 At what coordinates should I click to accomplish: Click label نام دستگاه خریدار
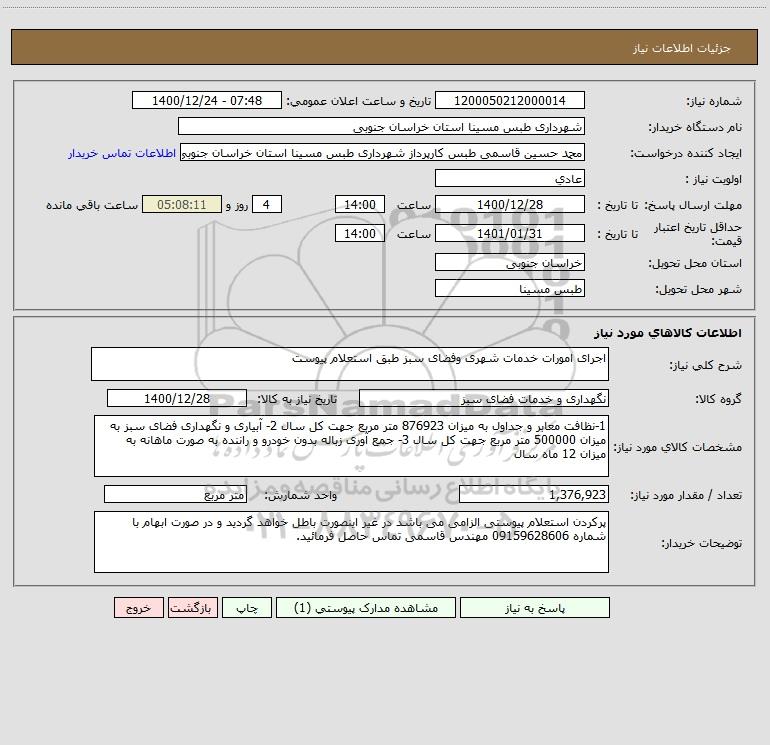tap(695, 128)
